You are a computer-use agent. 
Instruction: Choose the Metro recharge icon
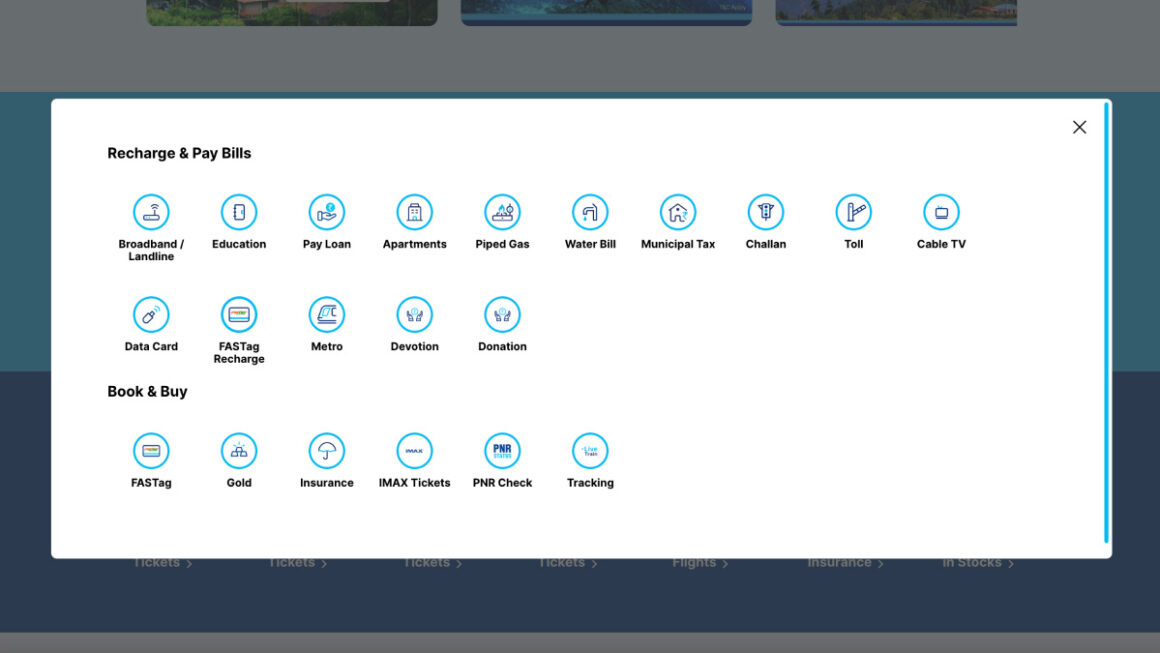[x=327, y=315]
